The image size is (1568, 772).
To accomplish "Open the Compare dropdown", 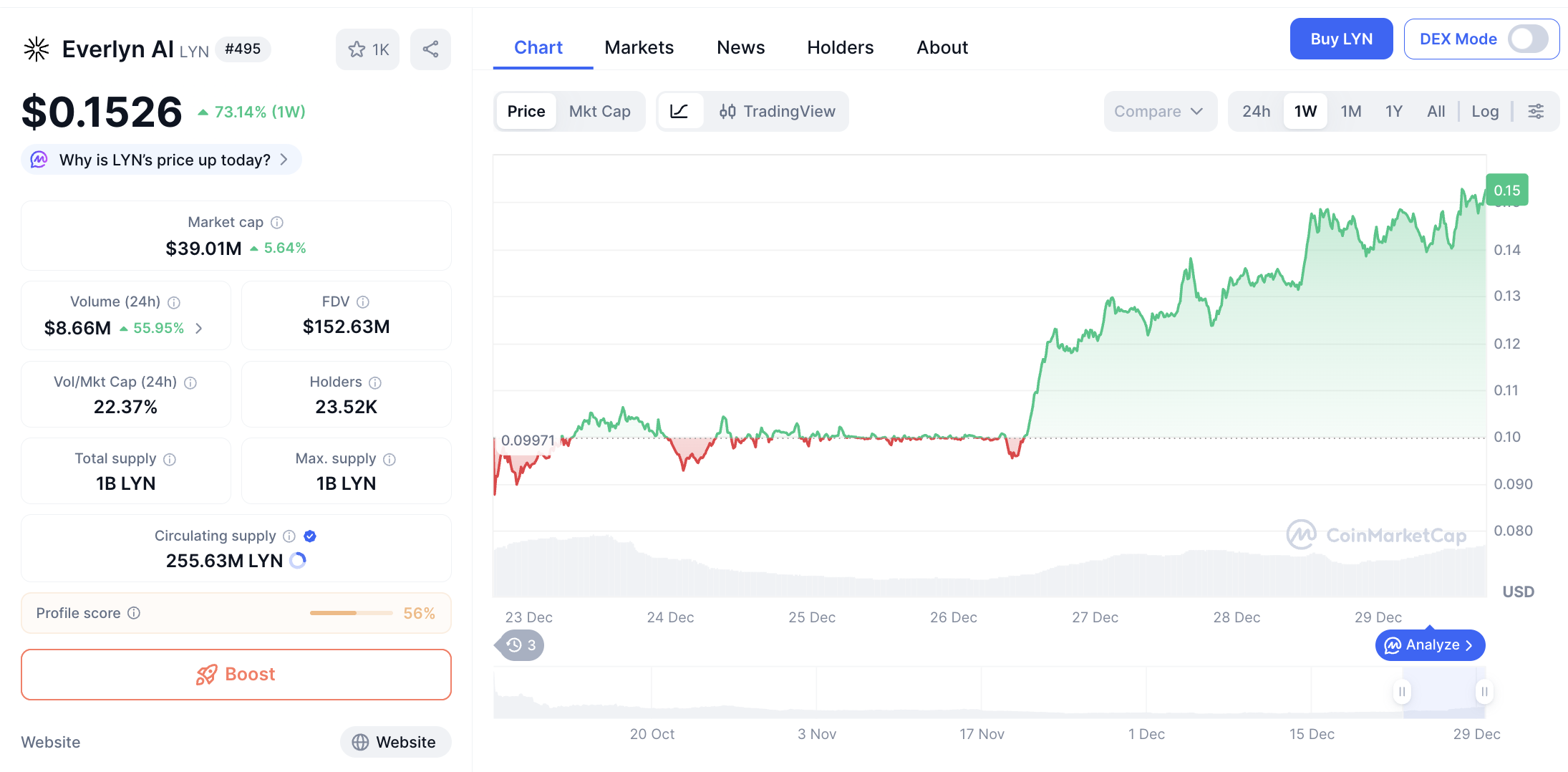I will [x=1158, y=111].
